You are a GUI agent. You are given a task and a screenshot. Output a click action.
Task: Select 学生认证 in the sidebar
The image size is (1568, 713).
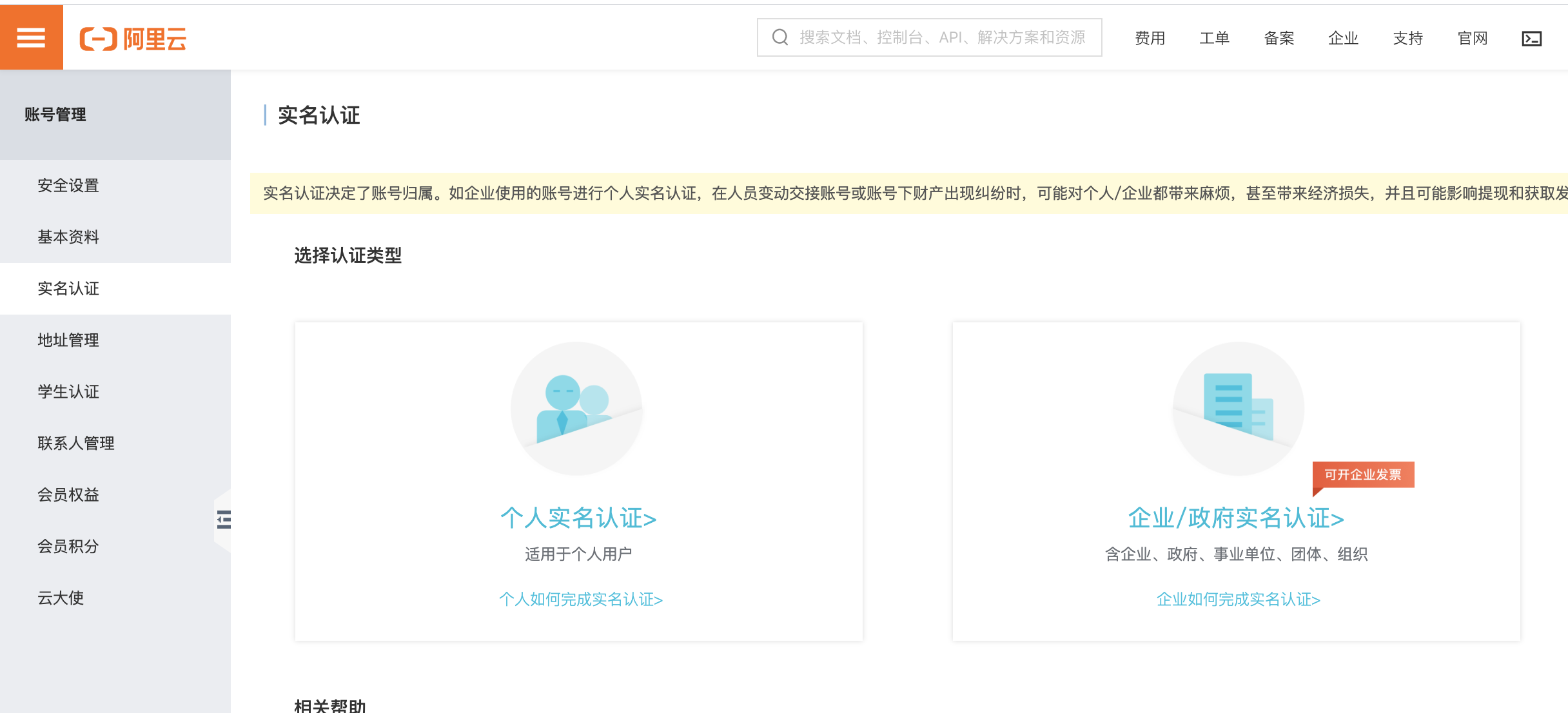[x=68, y=392]
